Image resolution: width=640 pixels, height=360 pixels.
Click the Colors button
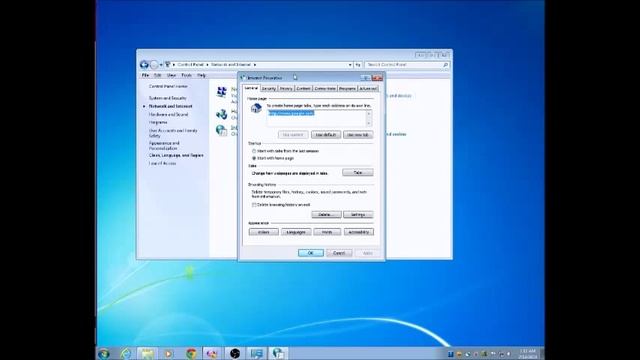click(x=264, y=232)
